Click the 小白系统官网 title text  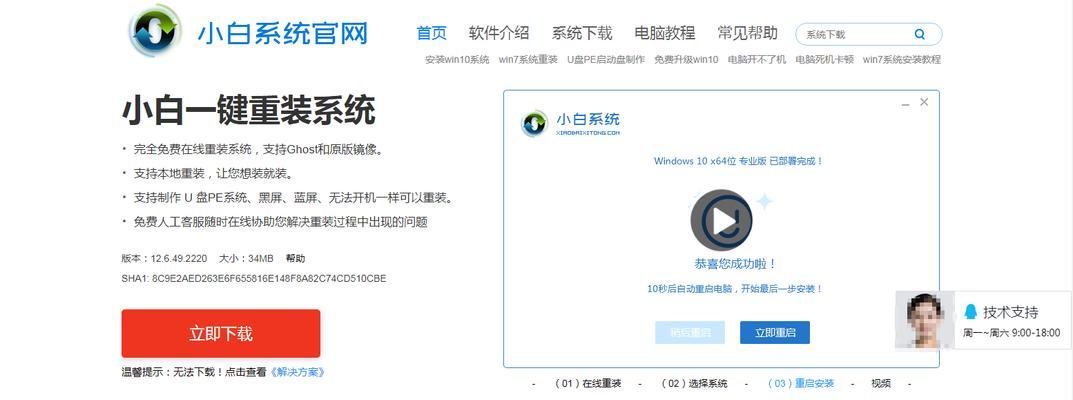pos(283,32)
